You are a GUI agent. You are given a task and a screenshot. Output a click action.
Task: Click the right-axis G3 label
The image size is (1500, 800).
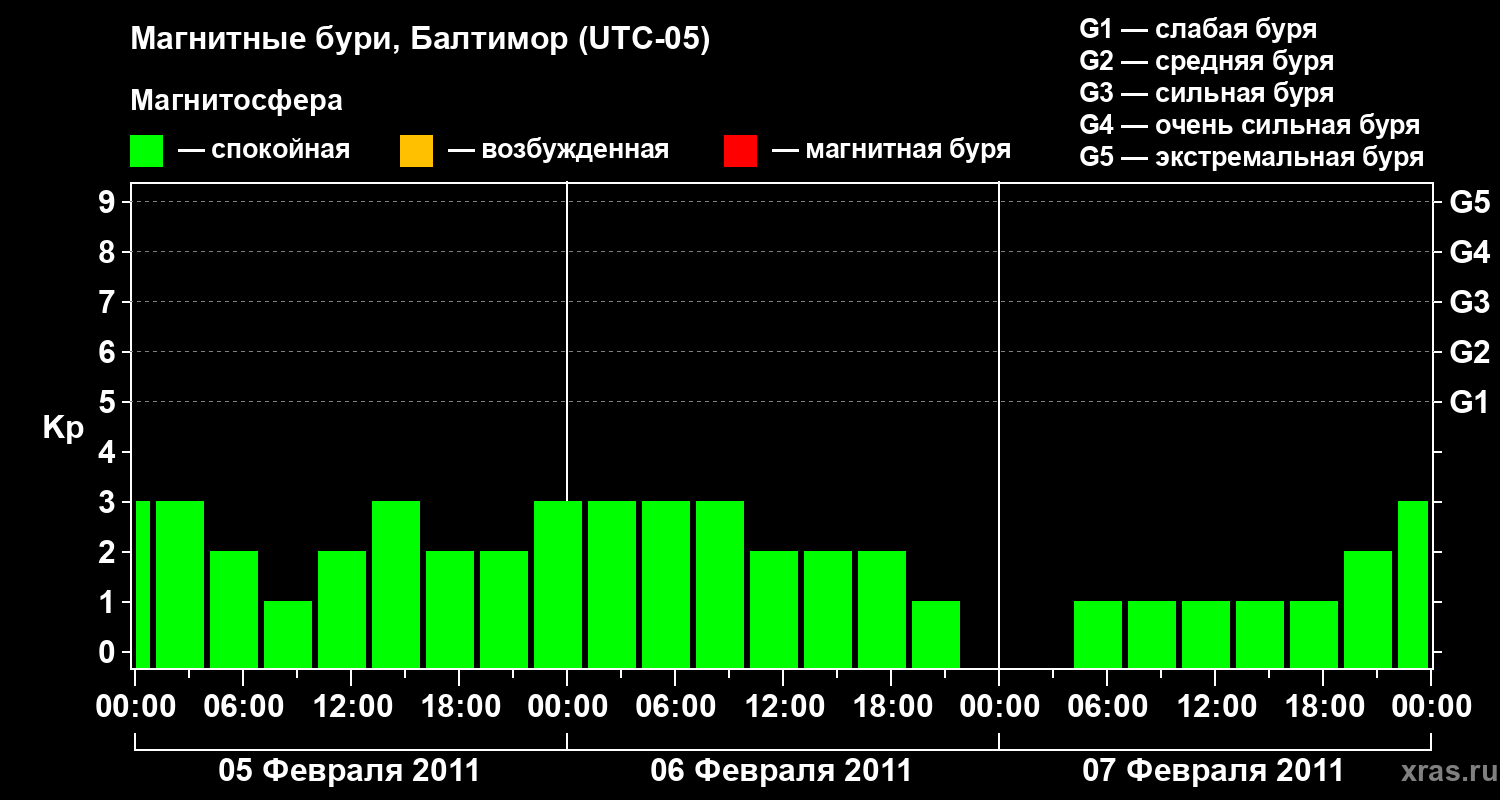pyautogui.click(x=1470, y=302)
